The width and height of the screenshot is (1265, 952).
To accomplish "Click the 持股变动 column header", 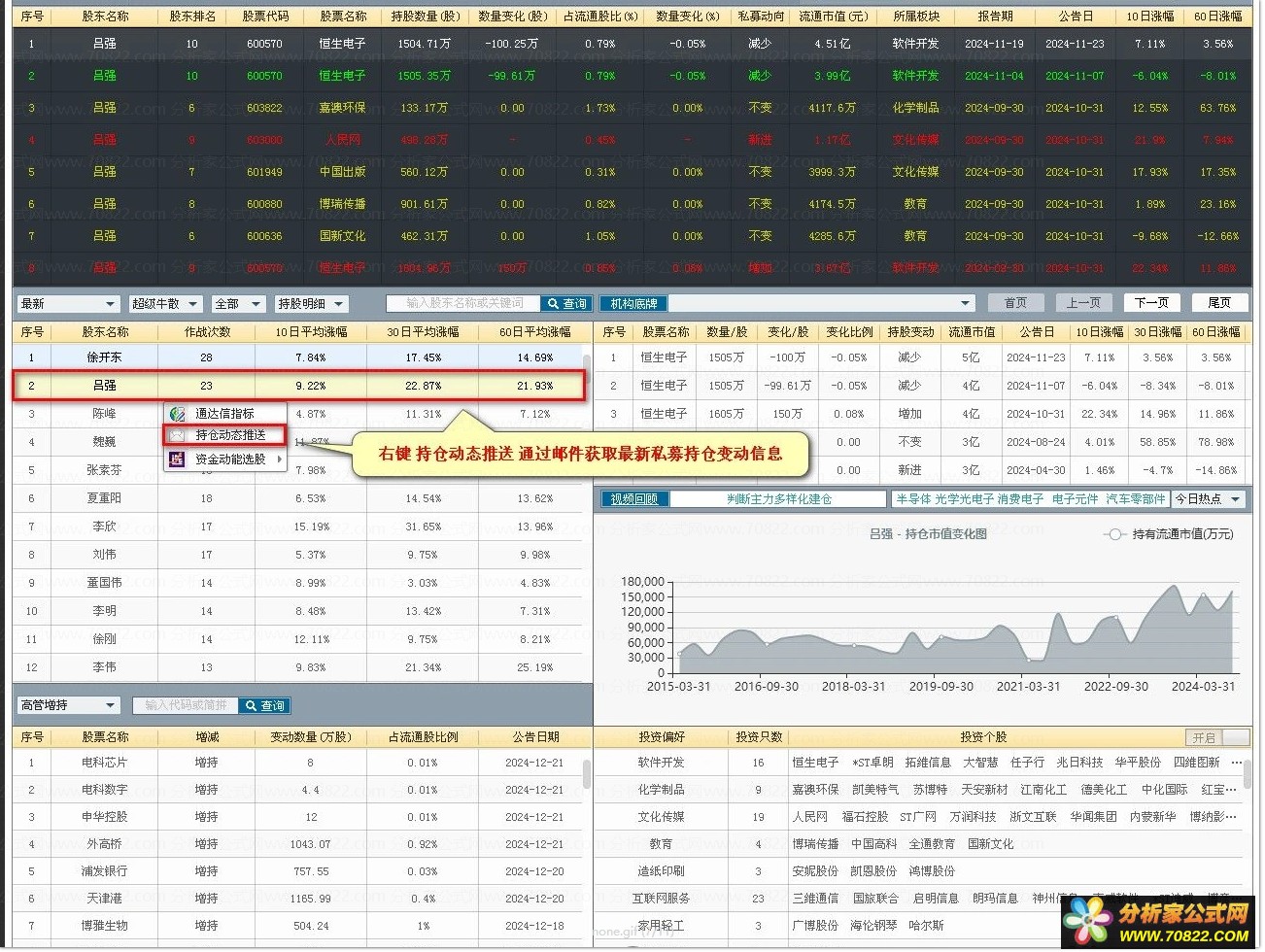I will coord(910,332).
